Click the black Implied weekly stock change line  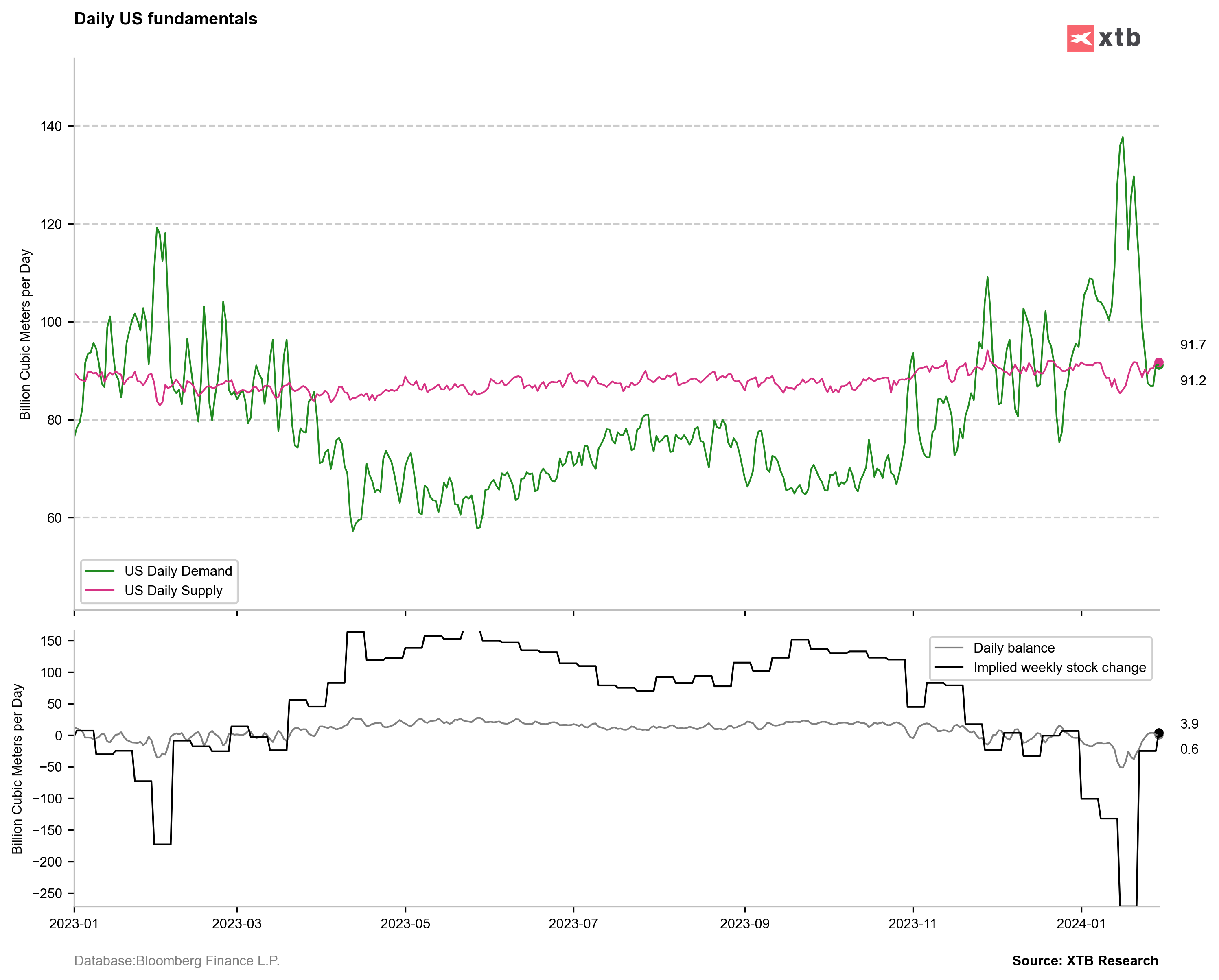(x=949, y=668)
